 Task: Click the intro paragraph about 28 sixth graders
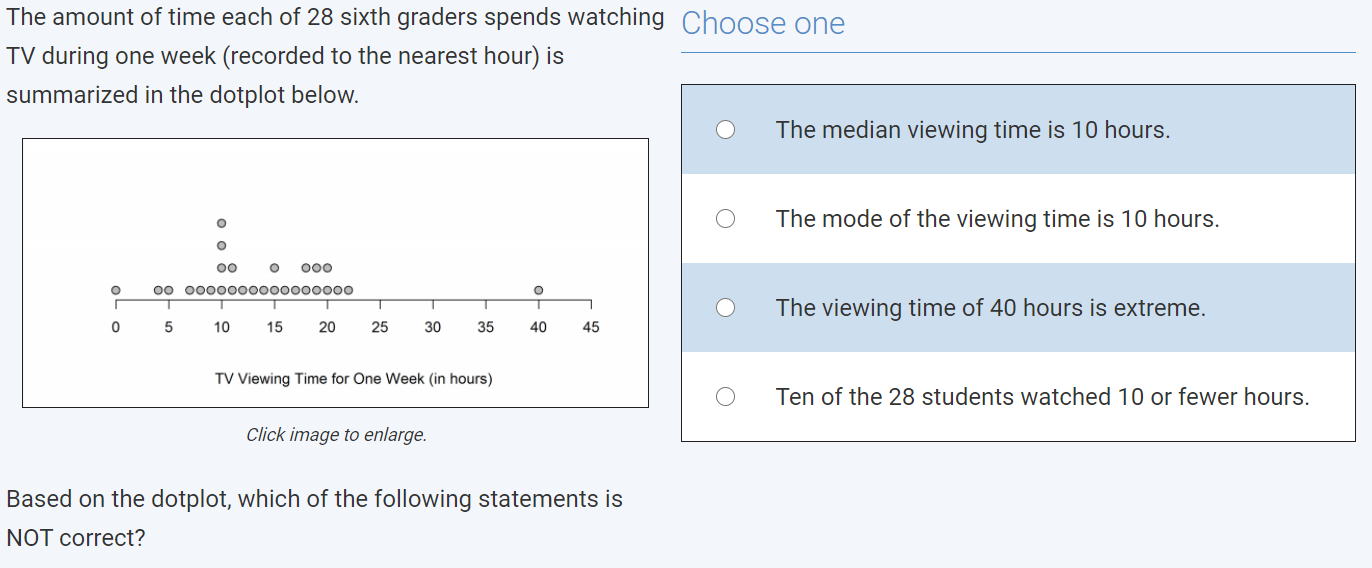pos(335,56)
